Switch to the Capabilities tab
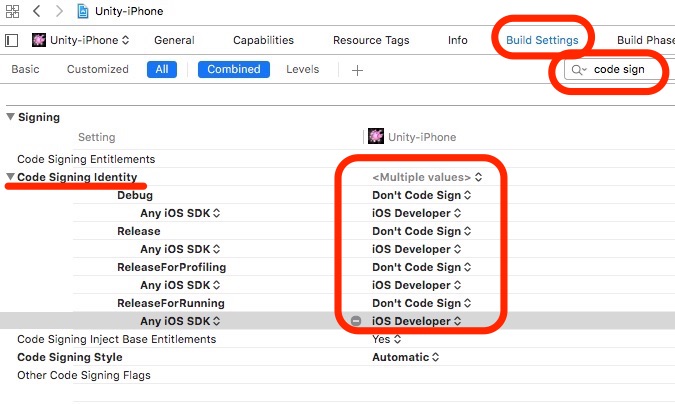 coord(263,40)
